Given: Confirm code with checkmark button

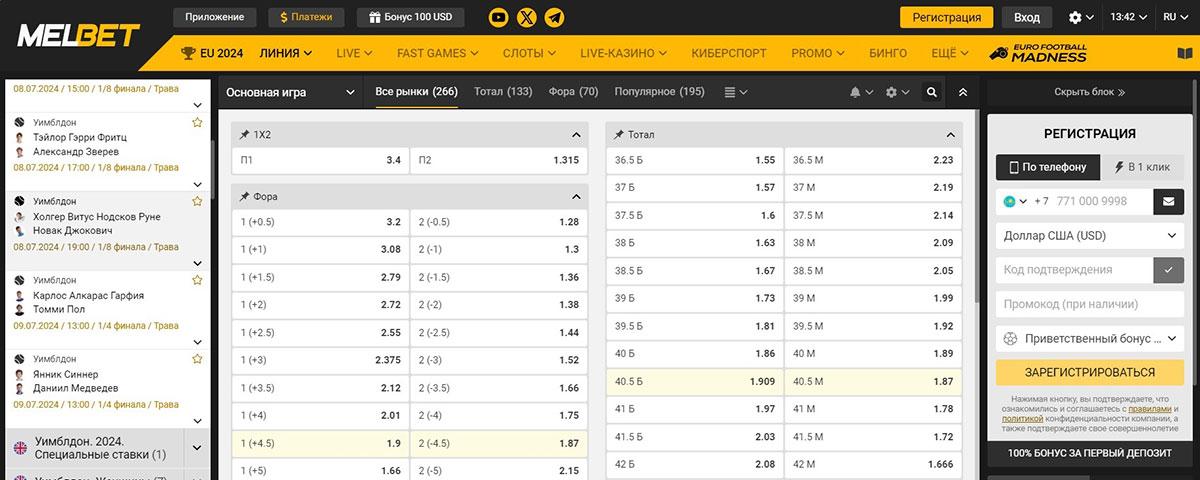Looking at the screenshot, I should [x=1168, y=270].
